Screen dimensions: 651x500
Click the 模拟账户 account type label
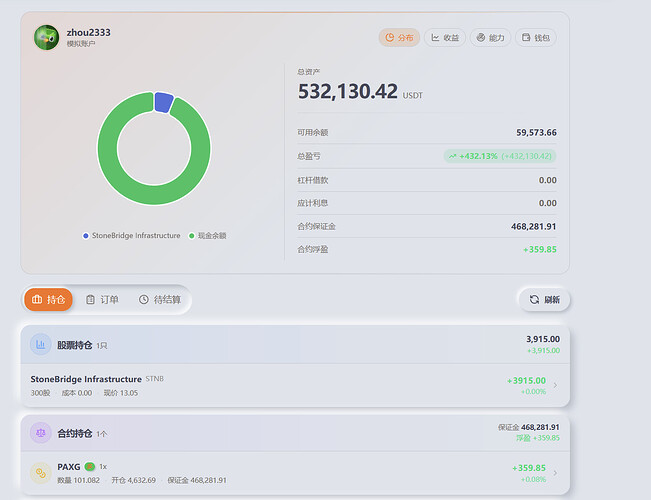(x=81, y=44)
